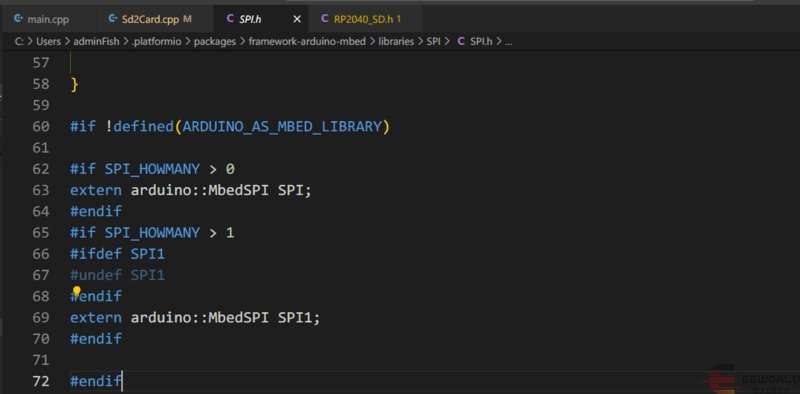Click the dimmed '#undef SPI1' on line 67

[x=117, y=275]
